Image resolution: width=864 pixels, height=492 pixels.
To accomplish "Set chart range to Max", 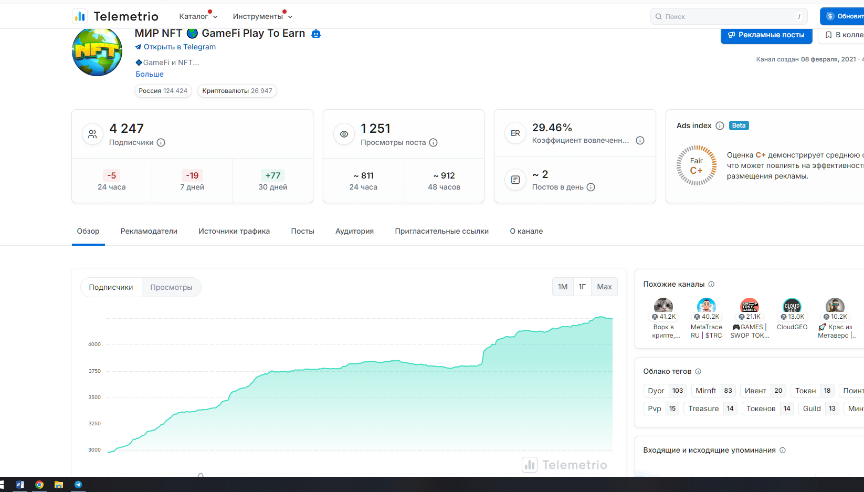I will [604, 286].
